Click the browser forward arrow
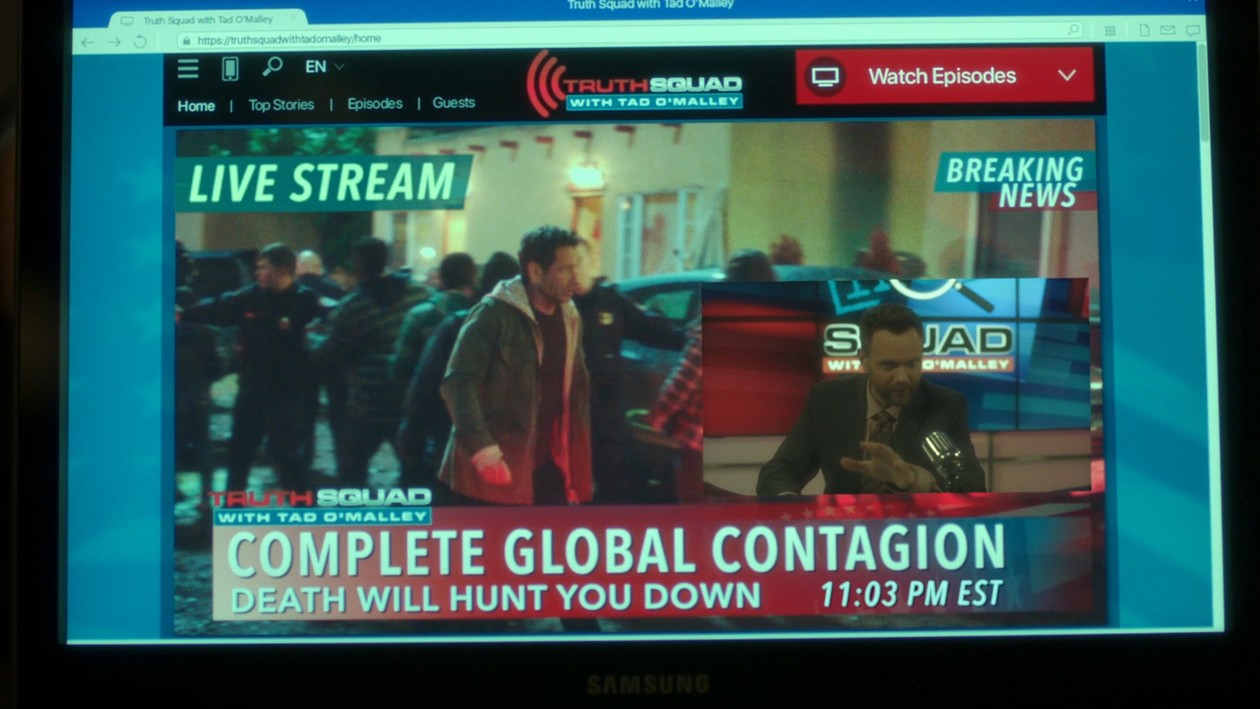Viewport: 1260px width, 709px height. (114, 42)
